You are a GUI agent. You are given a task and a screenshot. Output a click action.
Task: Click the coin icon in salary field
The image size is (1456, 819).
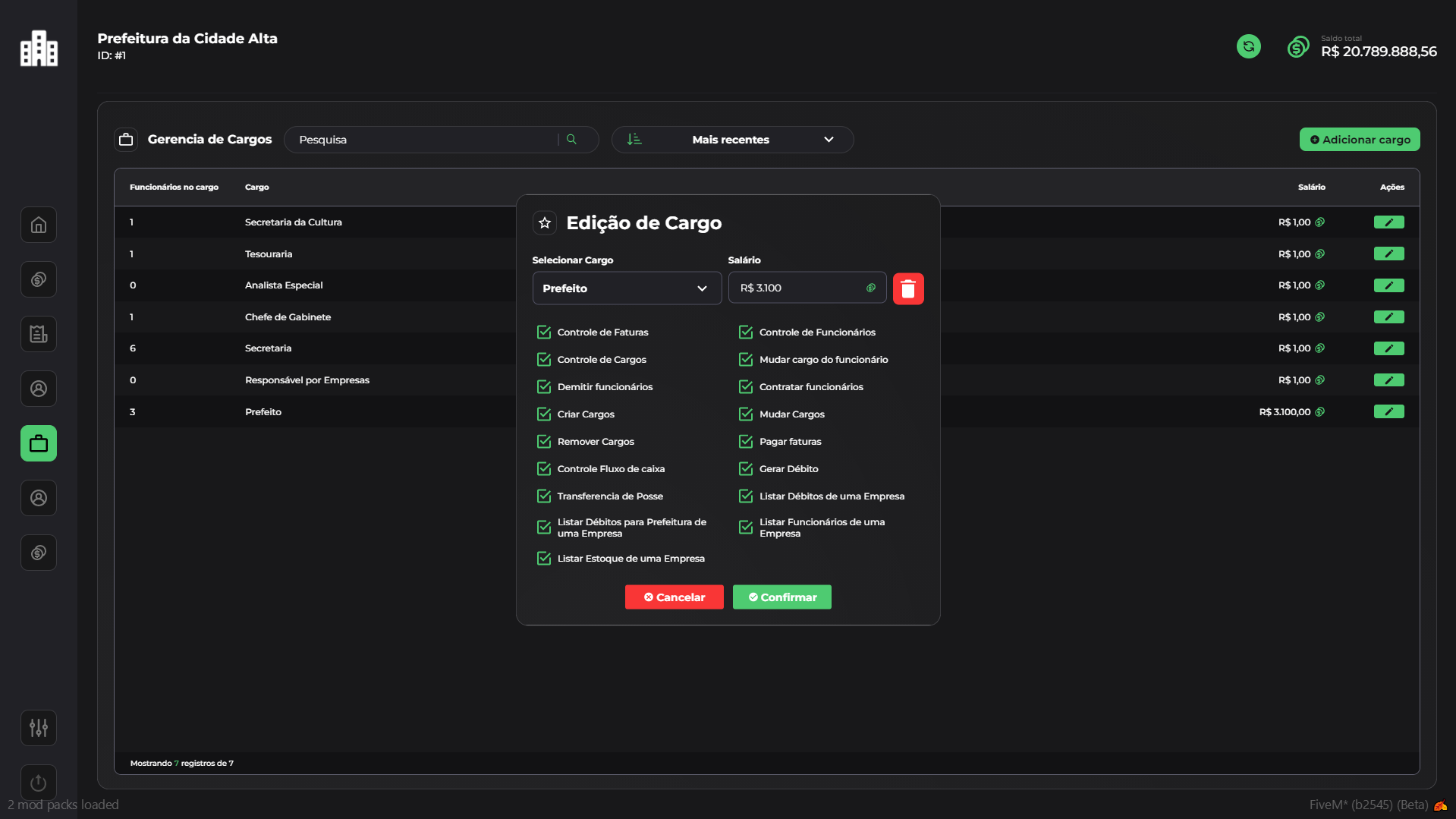pyautogui.click(x=871, y=288)
